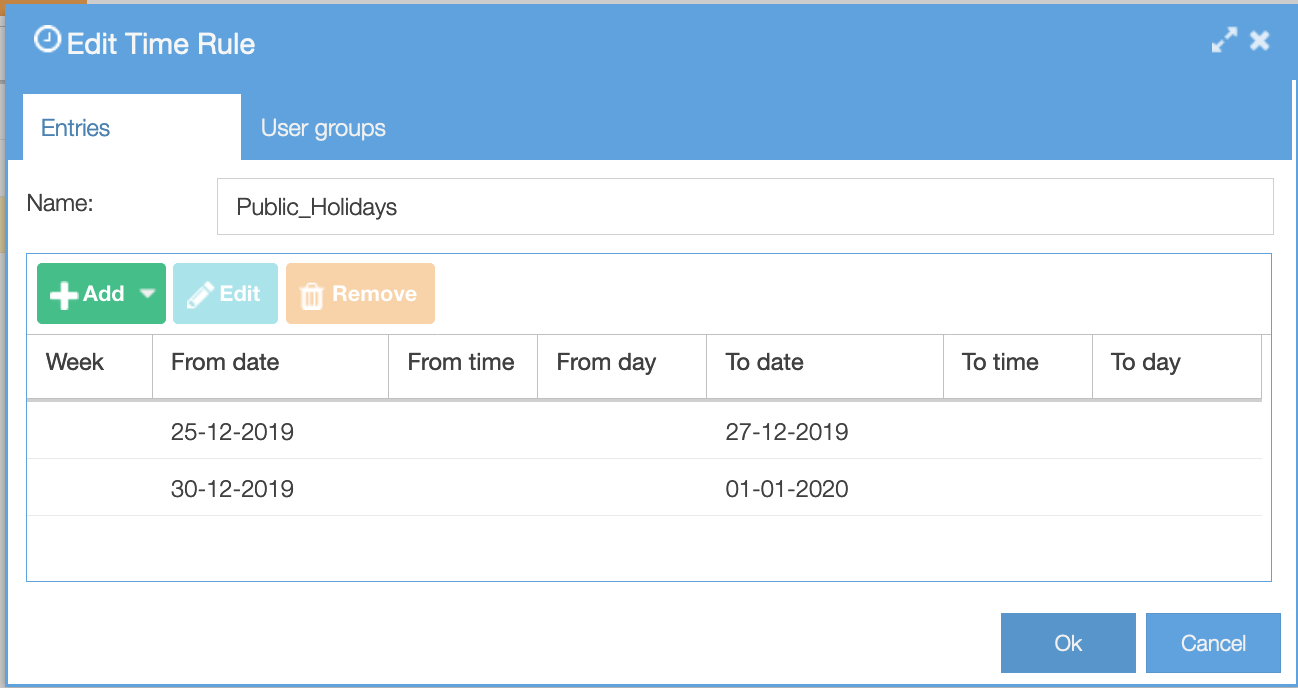This screenshot has height=688, width=1298.
Task: Click the Cancel button
Action: point(1213,643)
